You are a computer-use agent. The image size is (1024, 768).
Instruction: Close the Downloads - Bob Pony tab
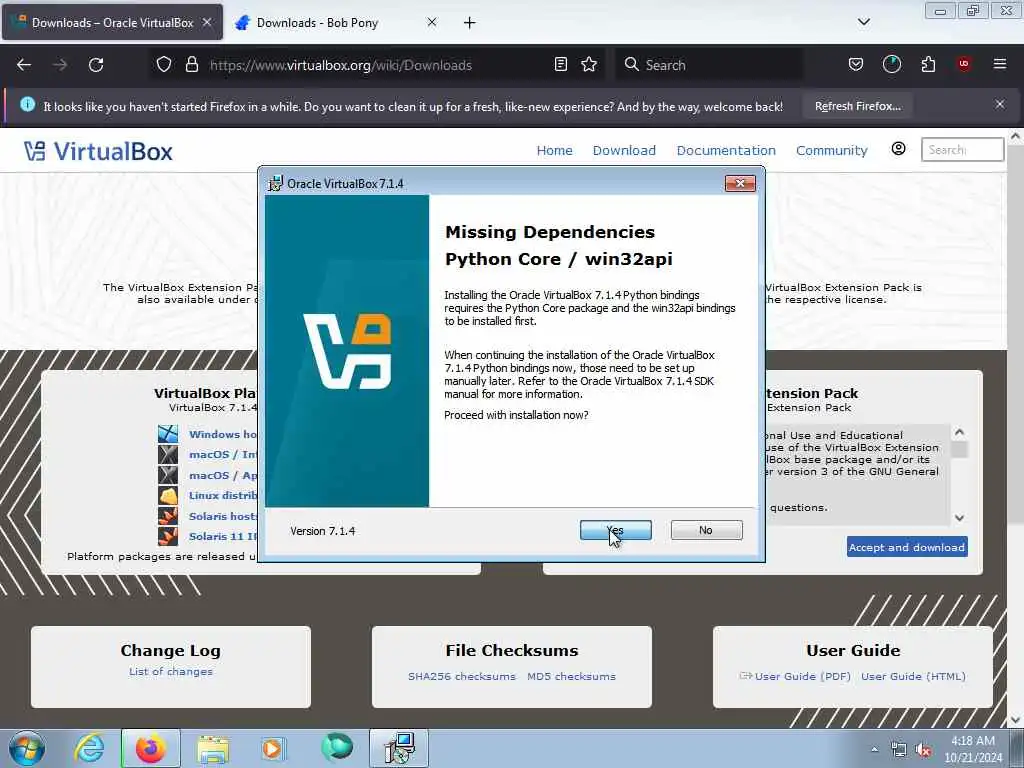pyautogui.click(x=432, y=22)
